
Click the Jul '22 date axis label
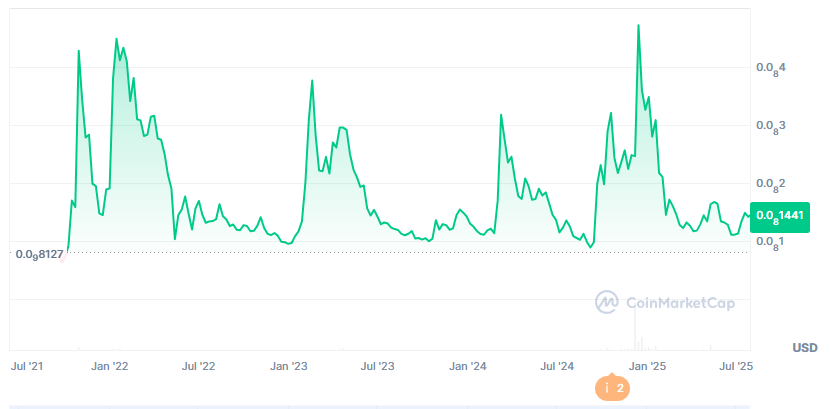[199, 366]
